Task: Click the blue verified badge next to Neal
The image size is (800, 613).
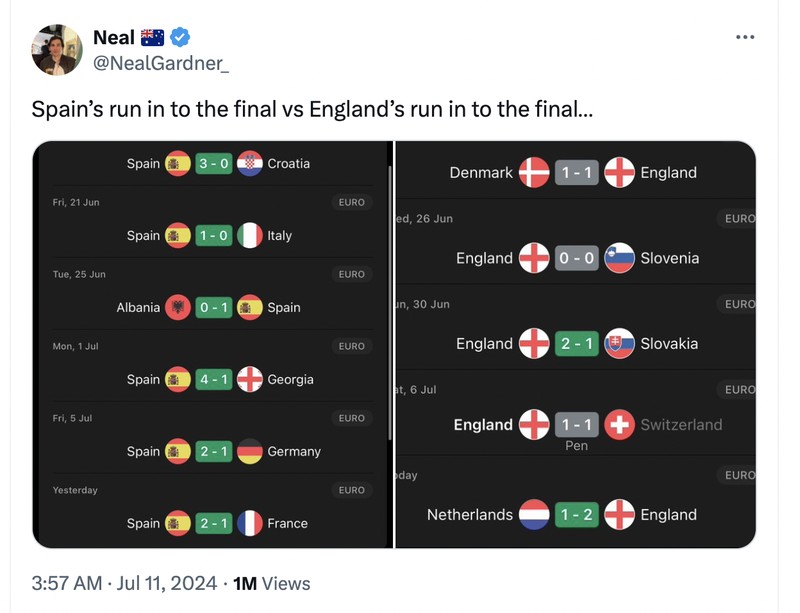Action: 180,37
